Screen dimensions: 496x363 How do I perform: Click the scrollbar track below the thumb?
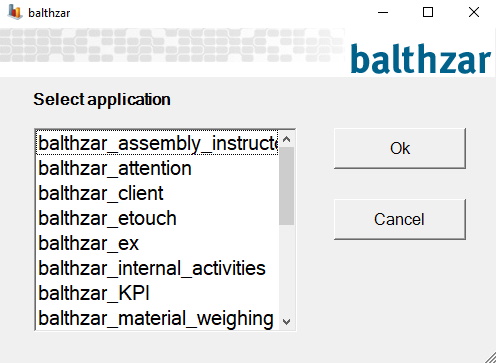[286, 269]
